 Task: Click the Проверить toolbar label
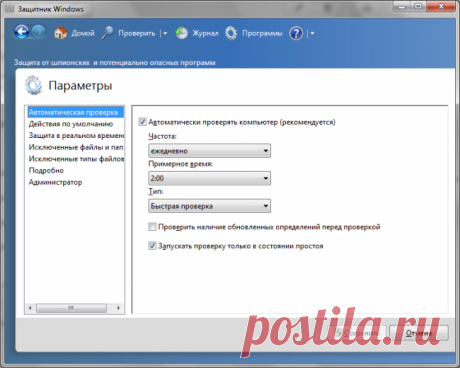coord(137,33)
